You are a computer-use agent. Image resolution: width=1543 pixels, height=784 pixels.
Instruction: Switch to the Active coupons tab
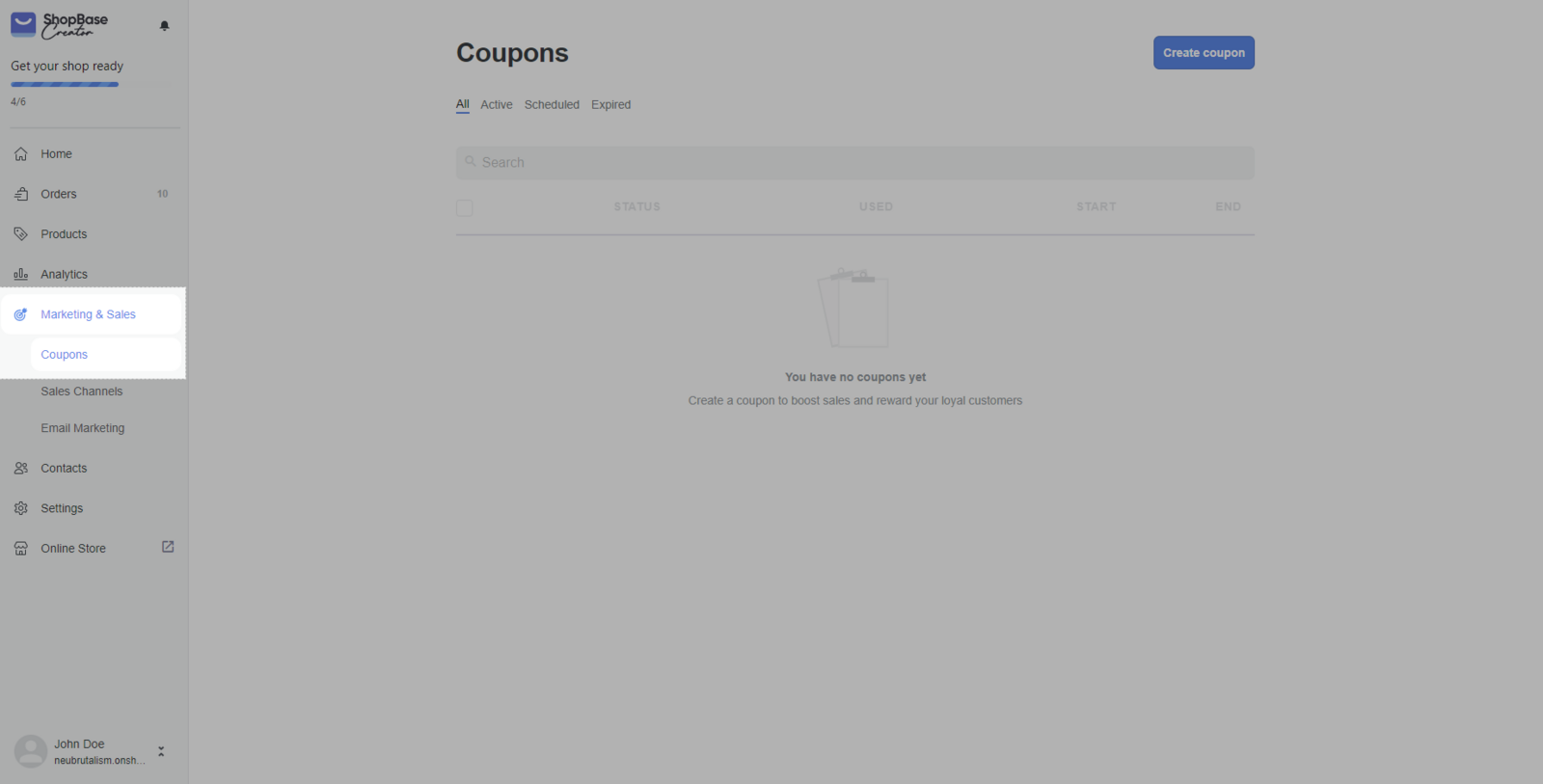click(x=497, y=105)
